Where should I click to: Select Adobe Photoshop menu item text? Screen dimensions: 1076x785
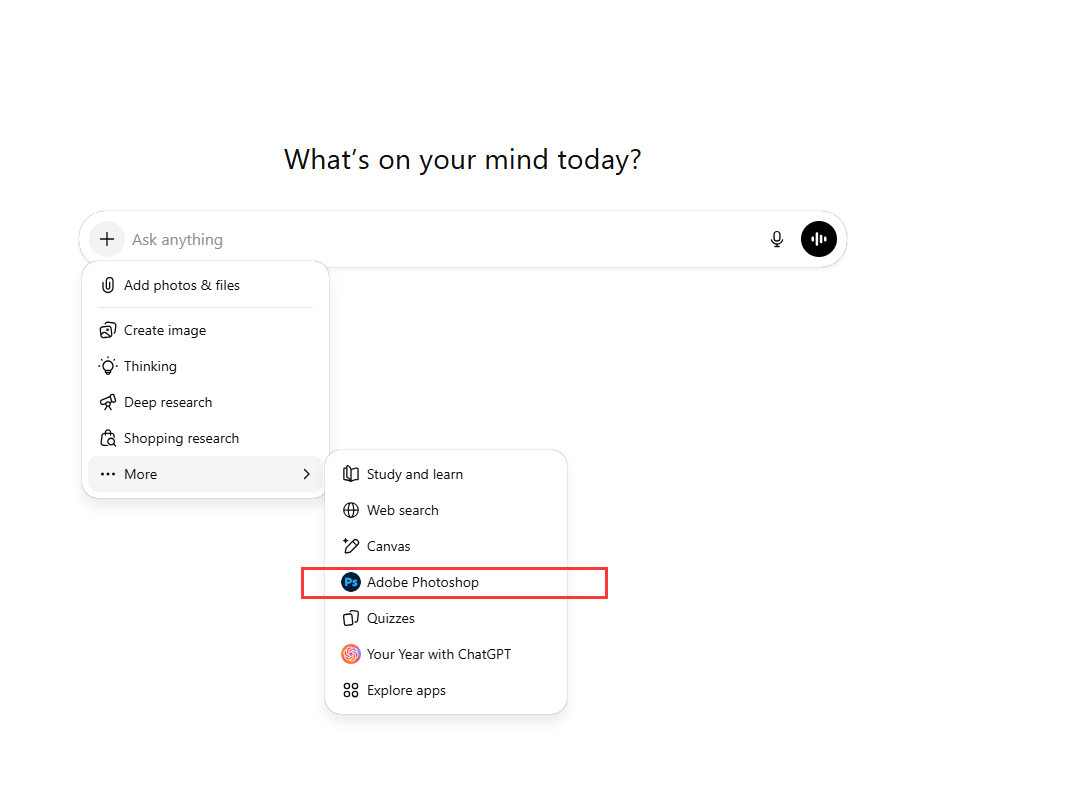point(423,582)
